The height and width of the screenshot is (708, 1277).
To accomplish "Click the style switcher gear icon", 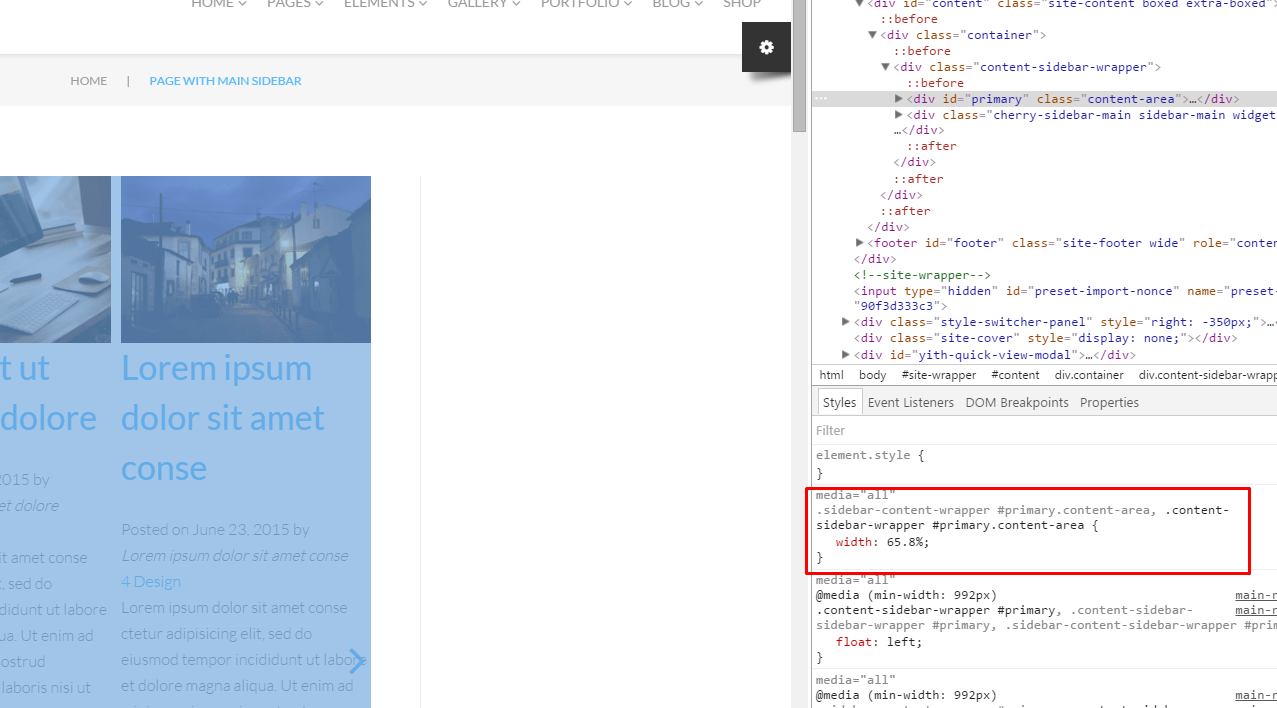I will coord(765,47).
